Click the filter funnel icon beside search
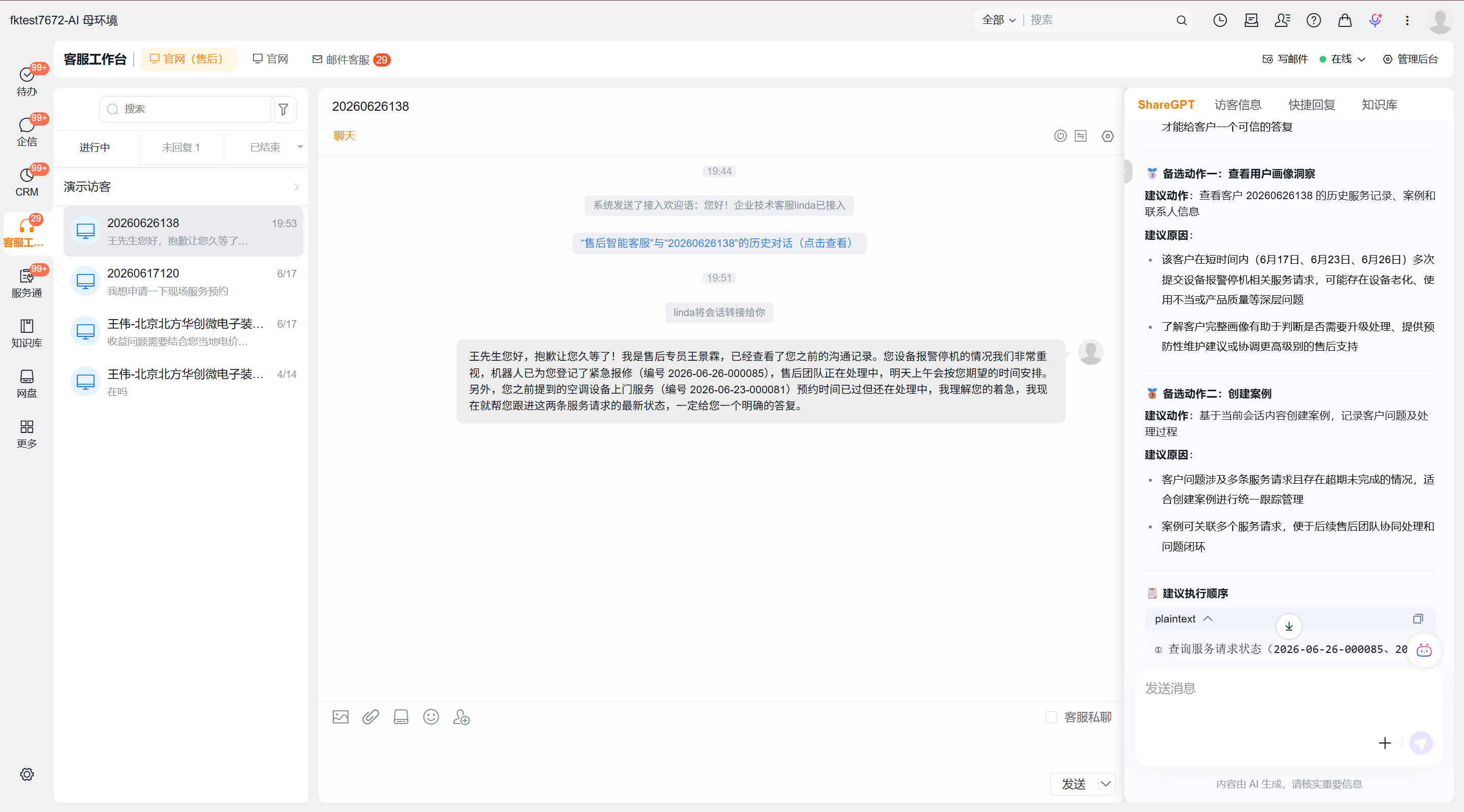Image resolution: width=1464 pixels, height=812 pixels. (x=284, y=109)
